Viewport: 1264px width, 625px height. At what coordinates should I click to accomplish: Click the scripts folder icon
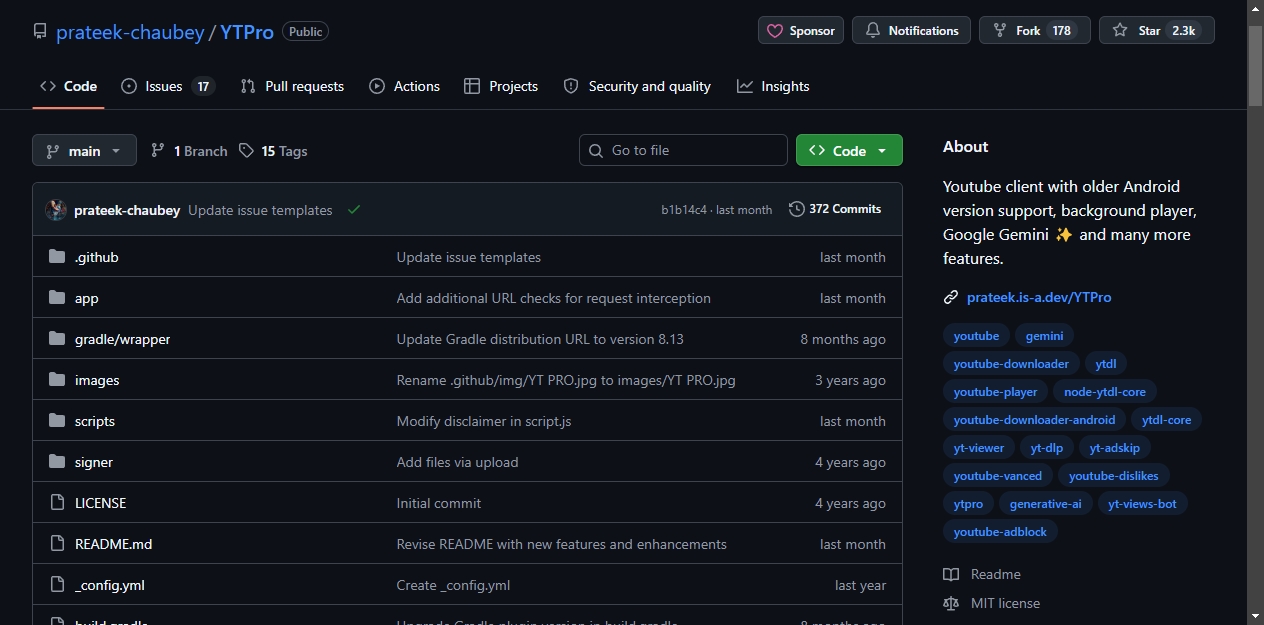[x=57, y=421]
